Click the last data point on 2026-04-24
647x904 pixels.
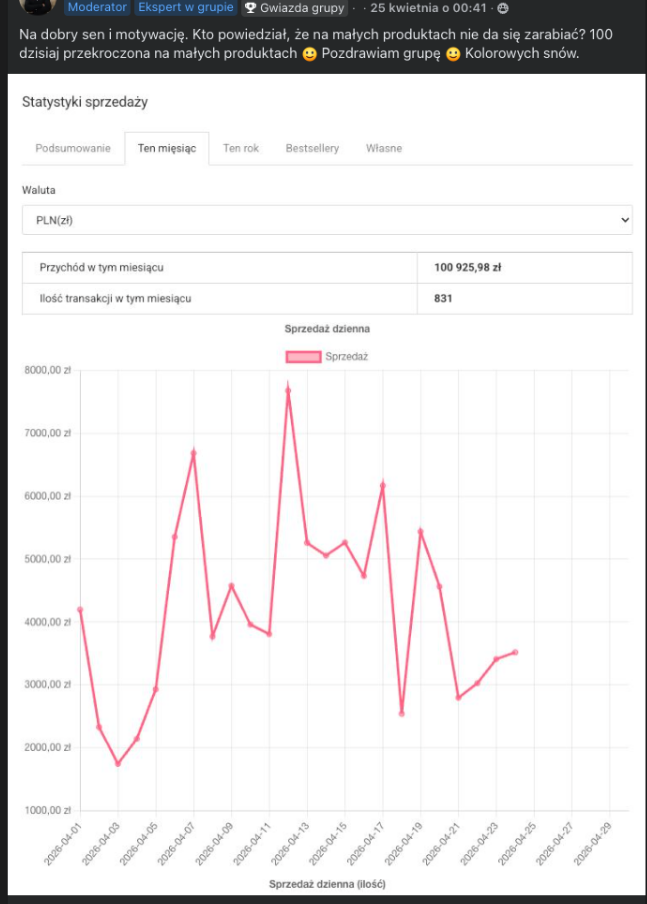tap(515, 653)
